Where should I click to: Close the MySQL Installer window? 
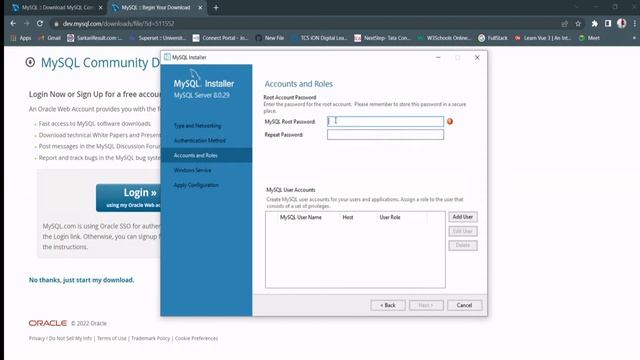477,58
